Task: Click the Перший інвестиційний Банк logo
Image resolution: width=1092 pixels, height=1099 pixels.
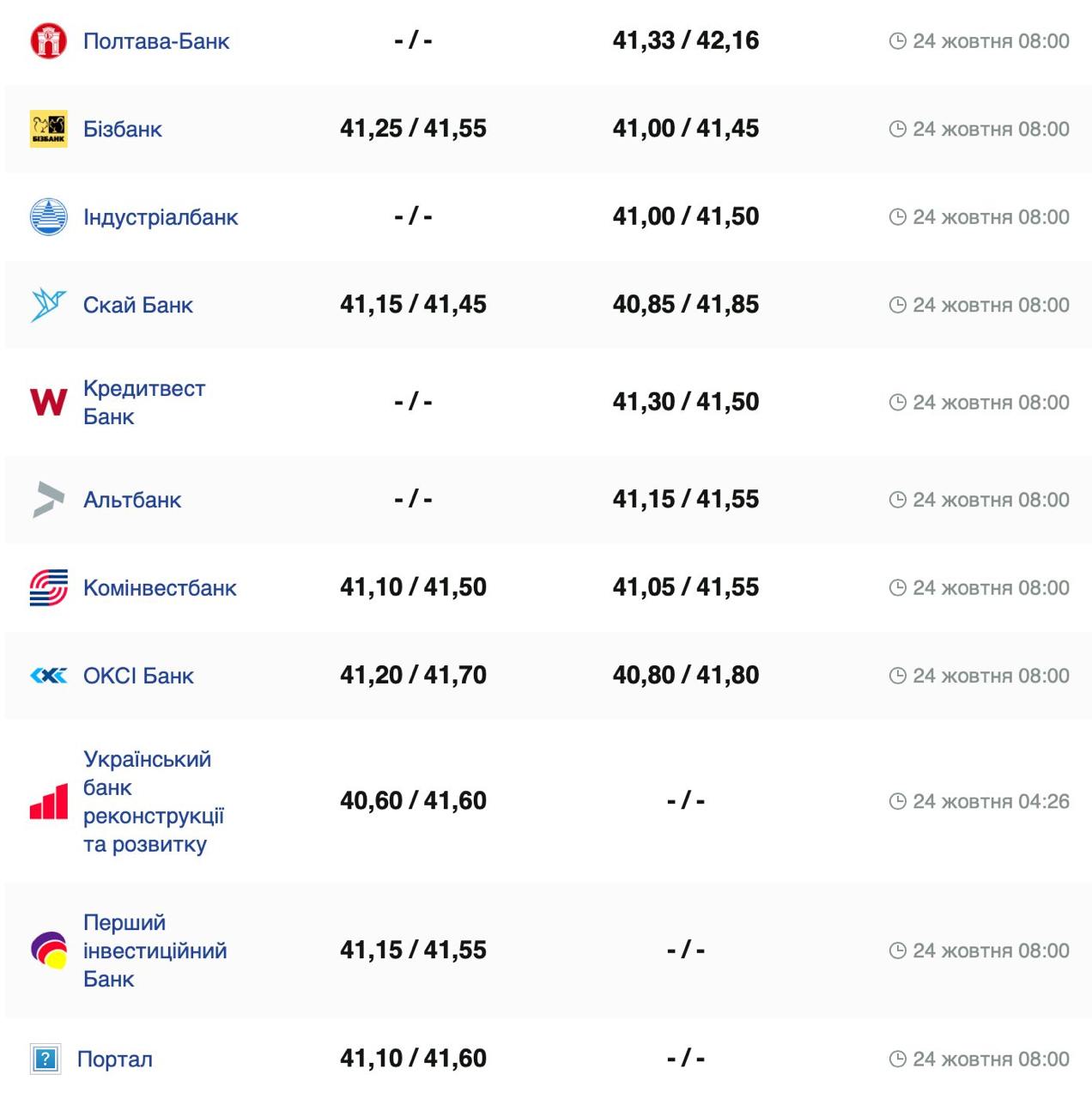Action: 48,950
